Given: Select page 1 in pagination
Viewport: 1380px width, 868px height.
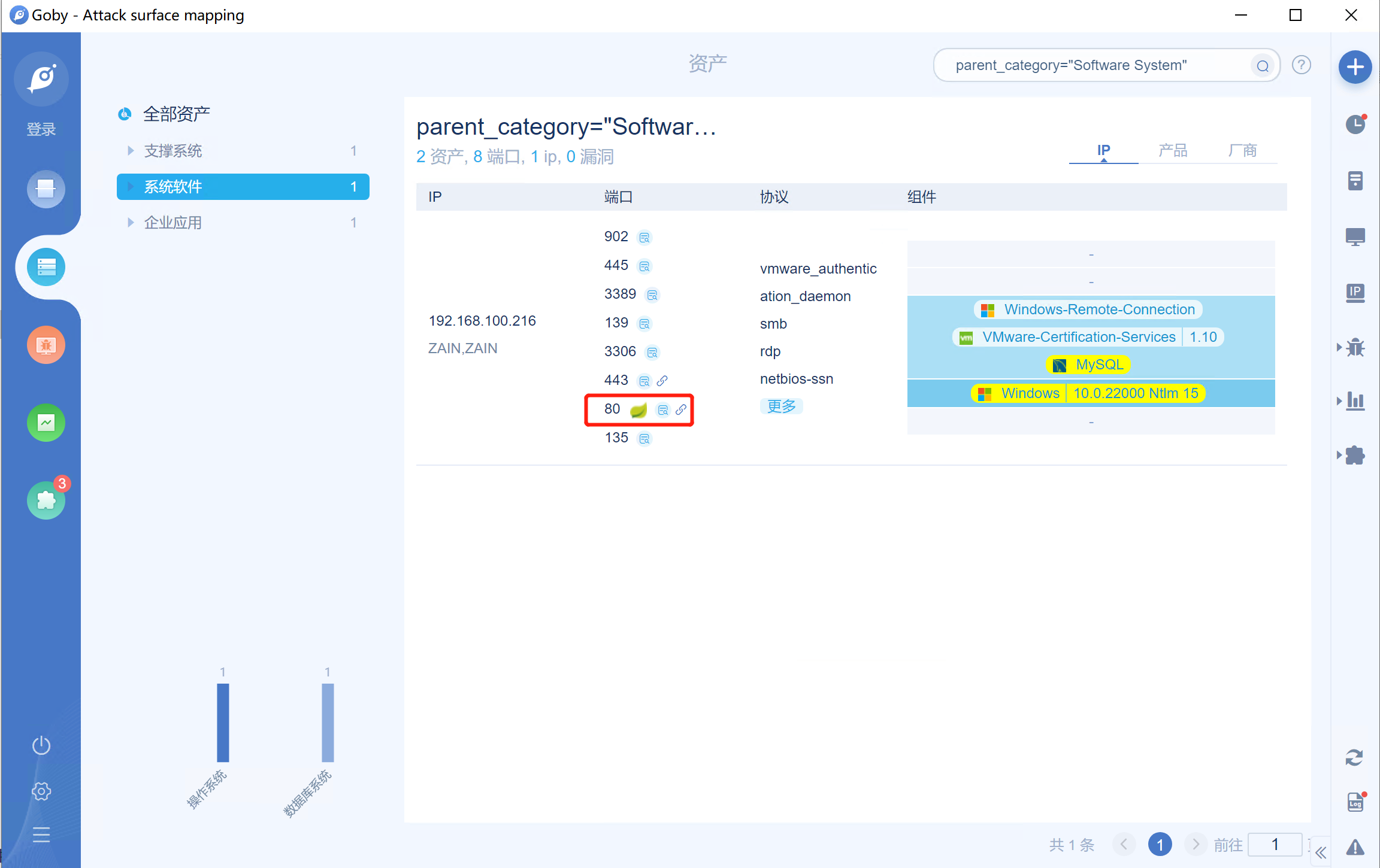Looking at the screenshot, I should tap(1160, 845).
